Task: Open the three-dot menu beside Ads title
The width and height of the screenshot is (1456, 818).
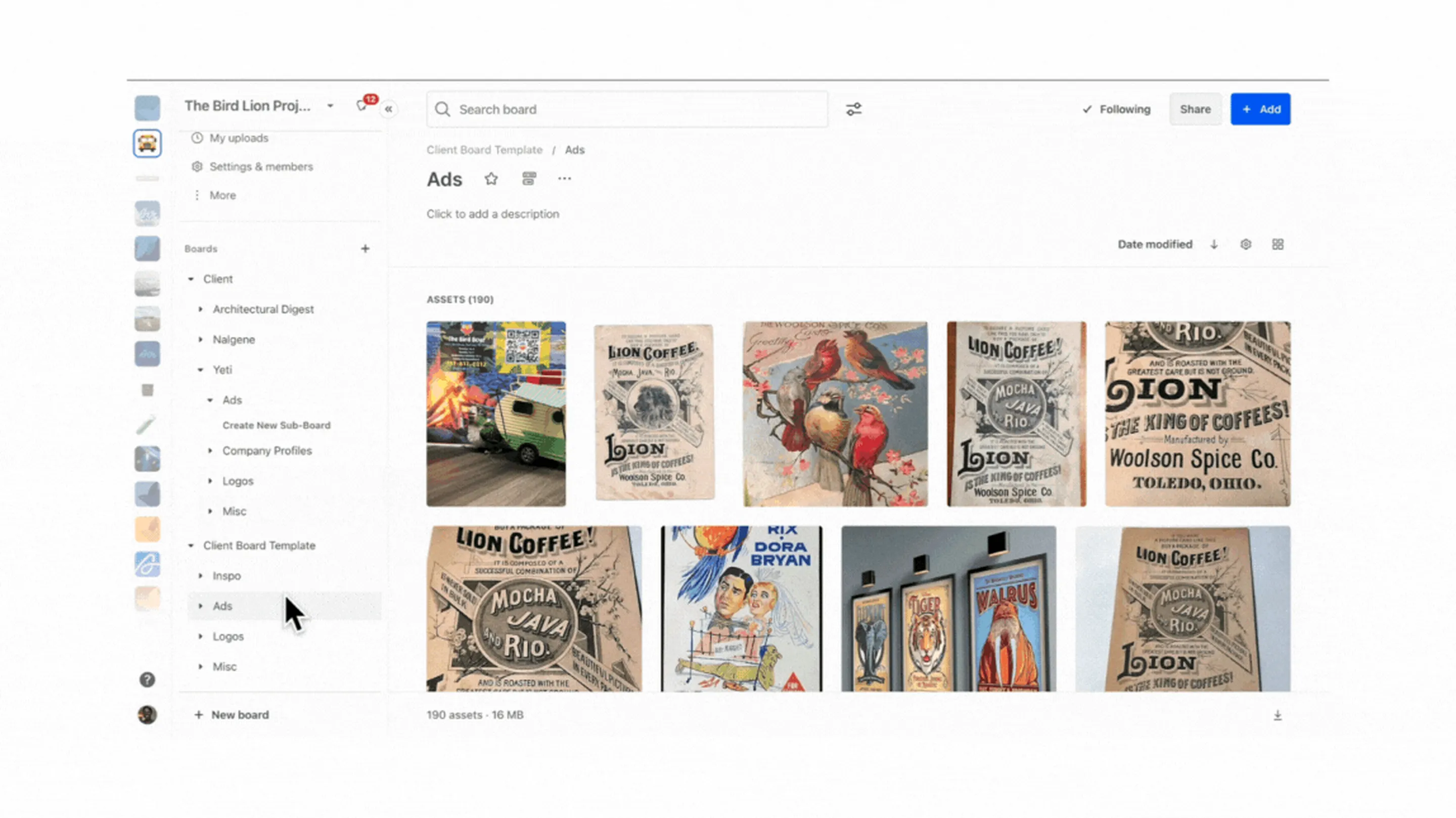Action: pyautogui.click(x=564, y=179)
